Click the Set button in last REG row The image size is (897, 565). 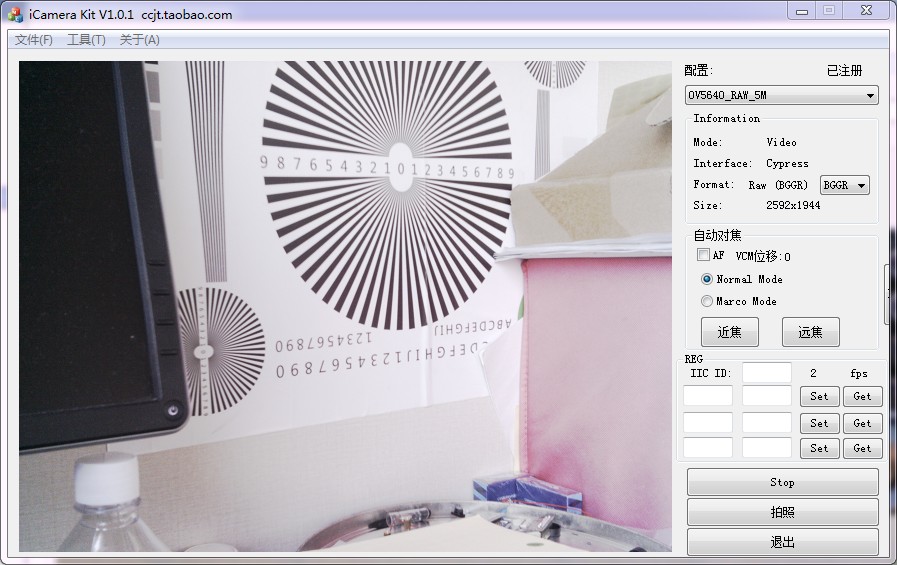[819, 449]
